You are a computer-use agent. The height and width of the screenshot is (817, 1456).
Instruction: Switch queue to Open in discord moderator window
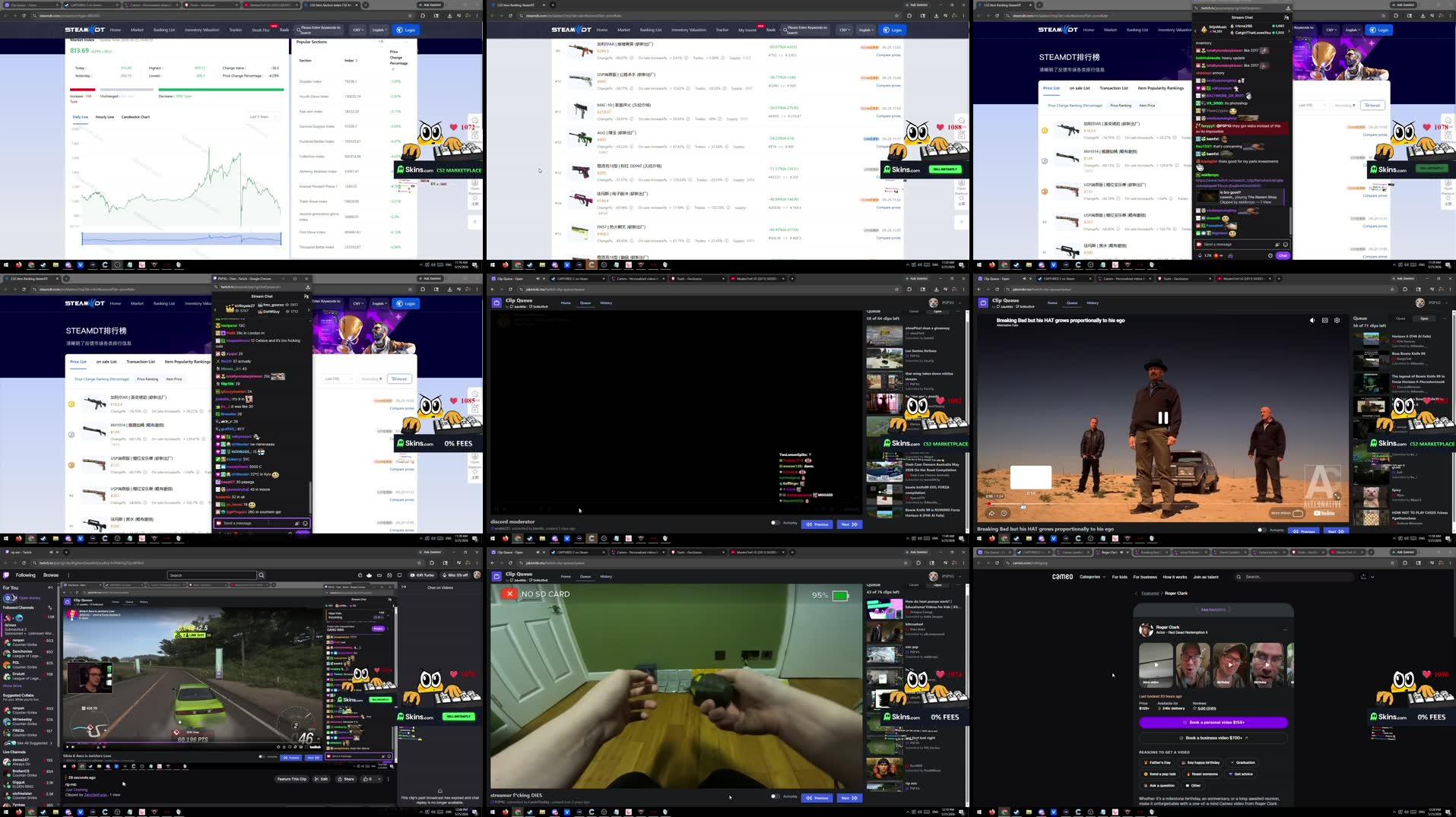coord(937,311)
